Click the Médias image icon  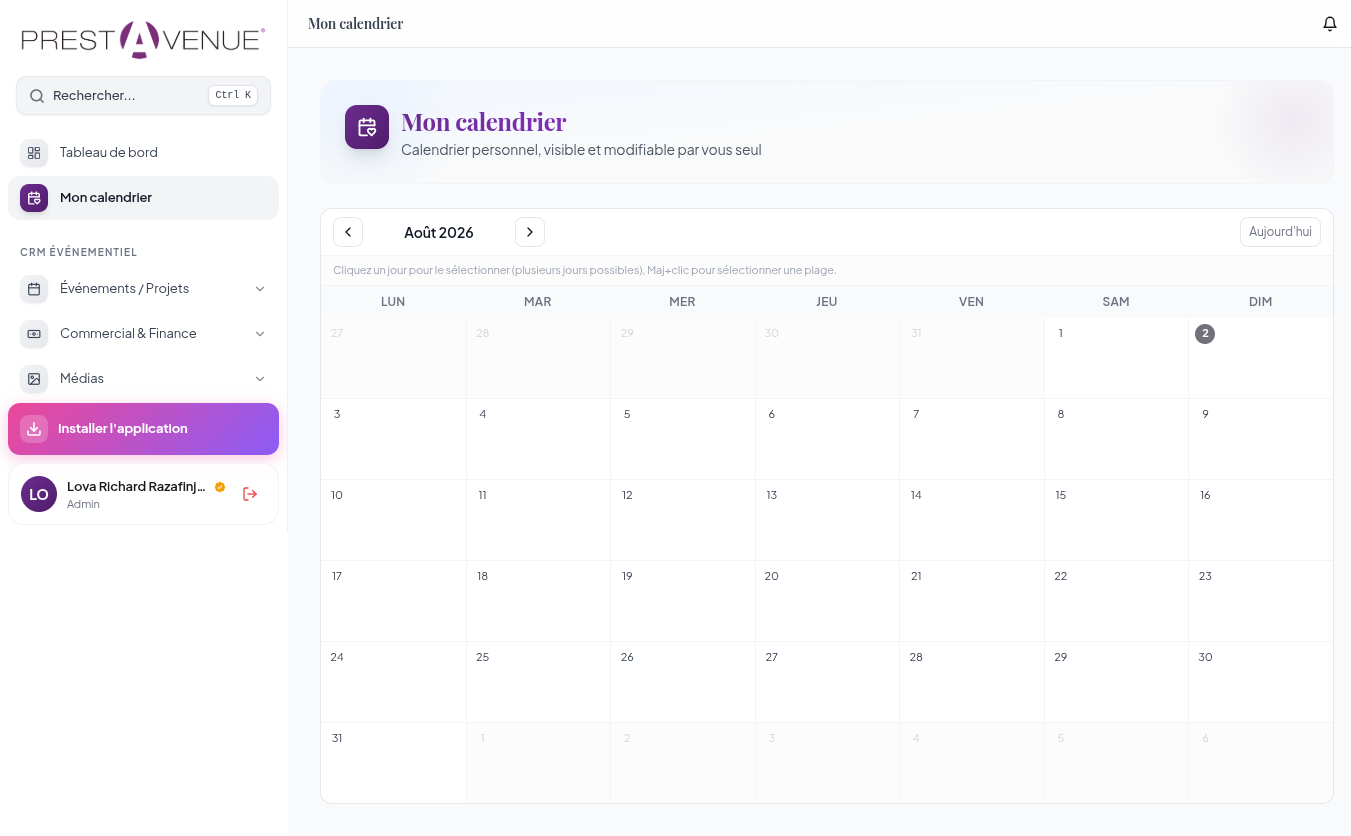coord(34,379)
